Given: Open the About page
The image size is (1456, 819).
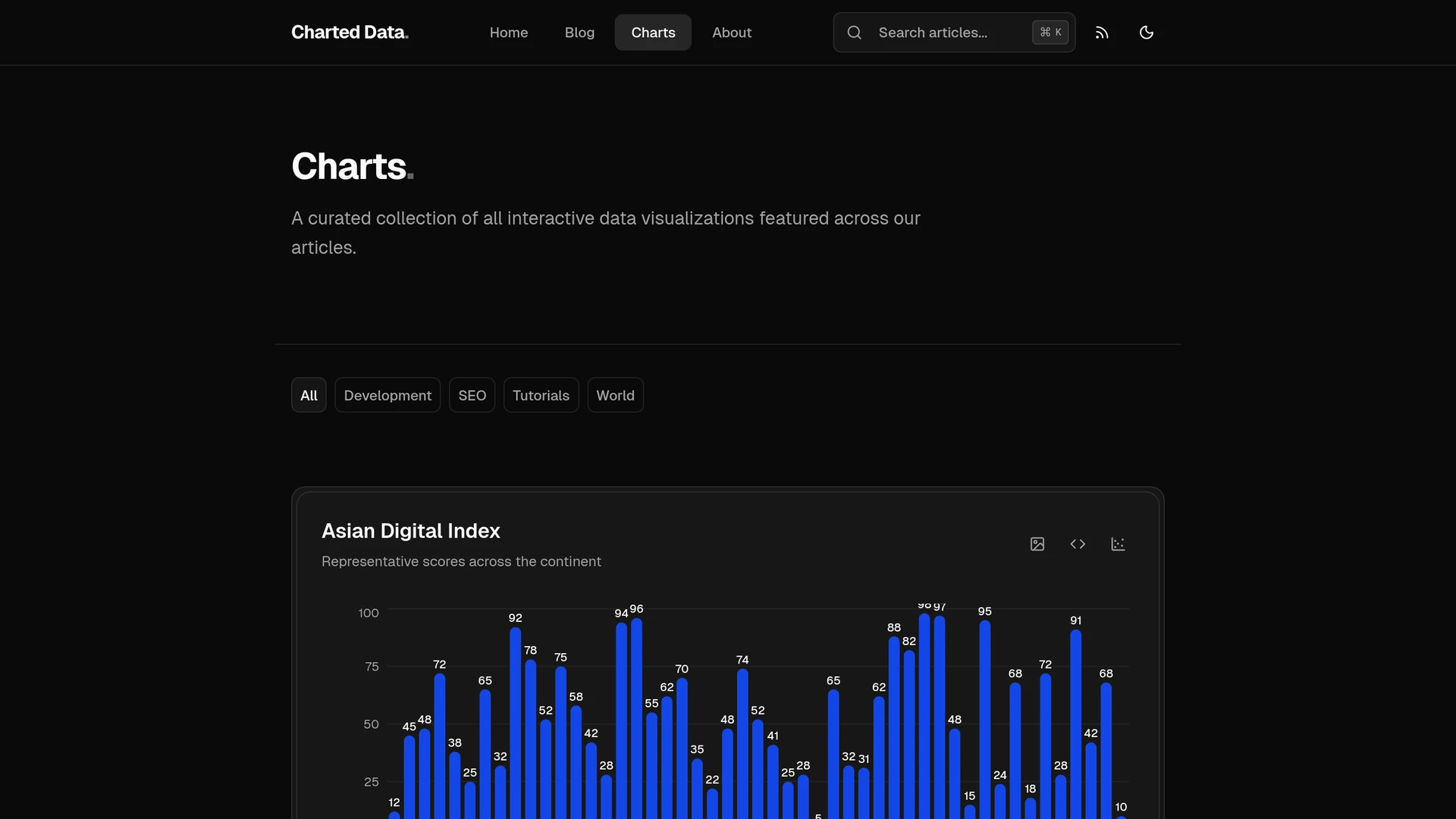Looking at the screenshot, I should (x=732, y=33).
